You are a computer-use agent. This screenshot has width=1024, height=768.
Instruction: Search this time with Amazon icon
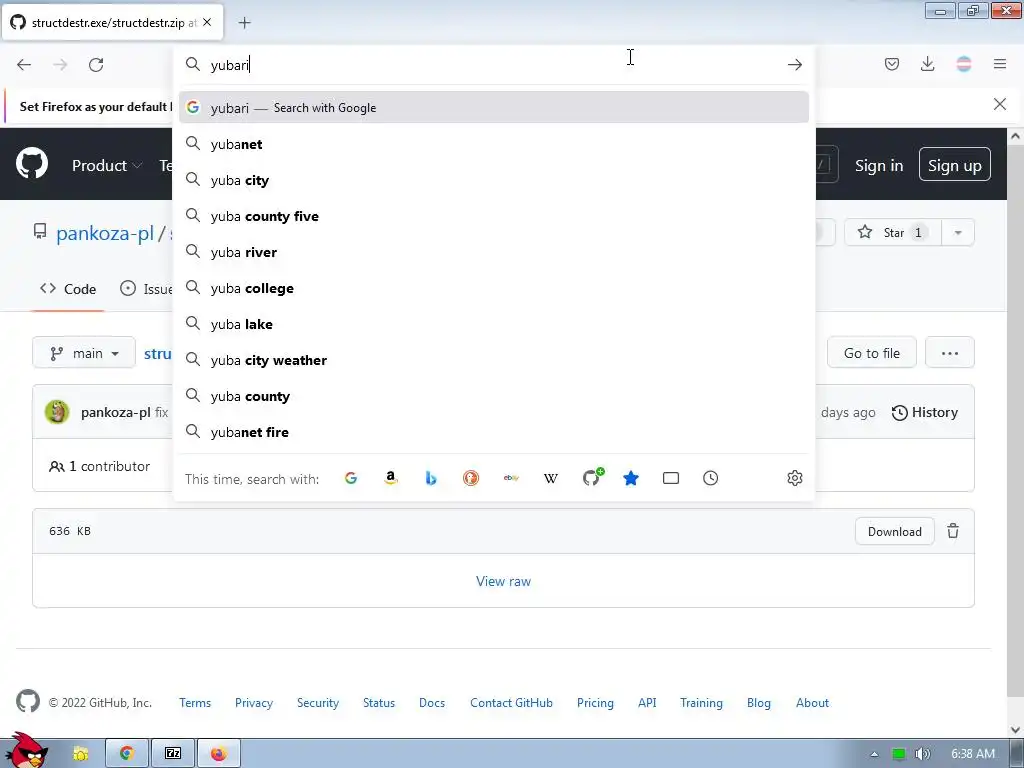pyautogui.click(x=391, y=478)
